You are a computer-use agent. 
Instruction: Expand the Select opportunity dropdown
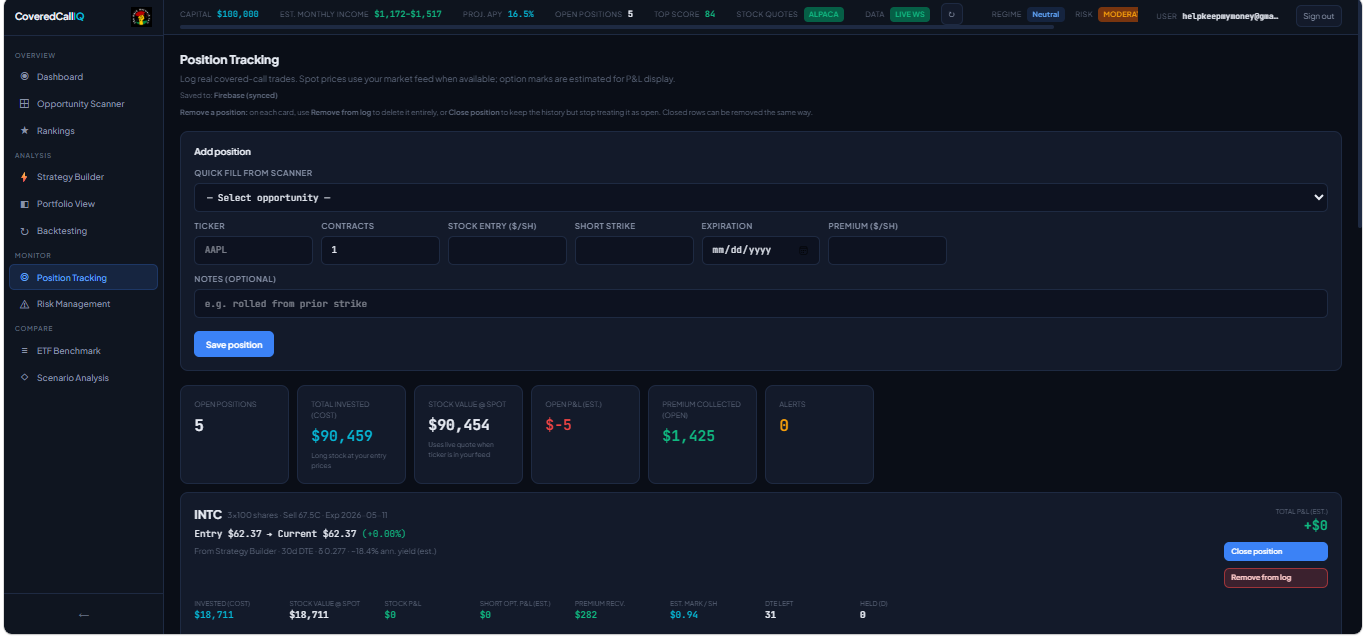coord(1317,198)
